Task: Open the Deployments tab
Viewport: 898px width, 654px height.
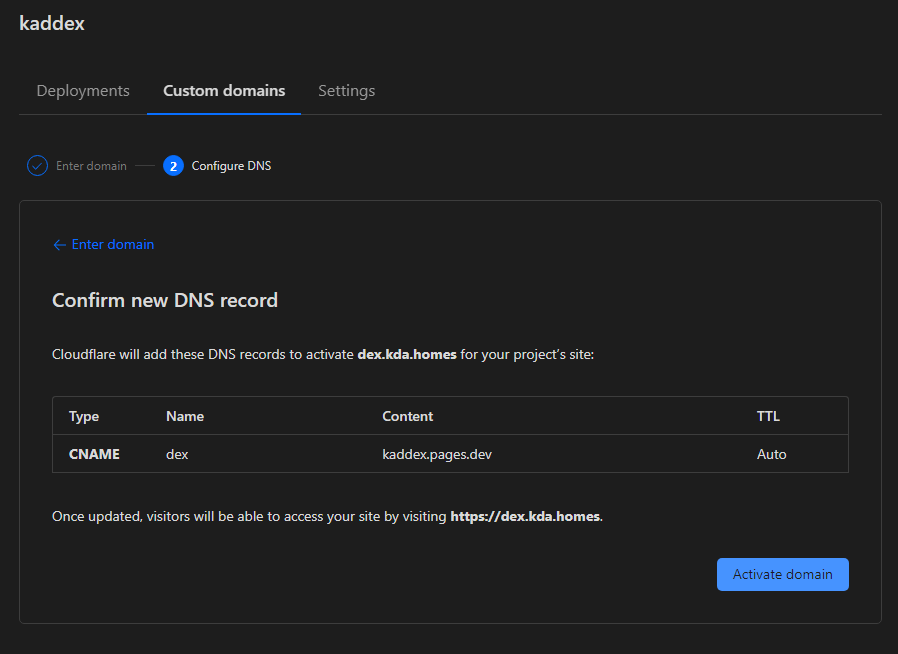Action: click(83, 90)
